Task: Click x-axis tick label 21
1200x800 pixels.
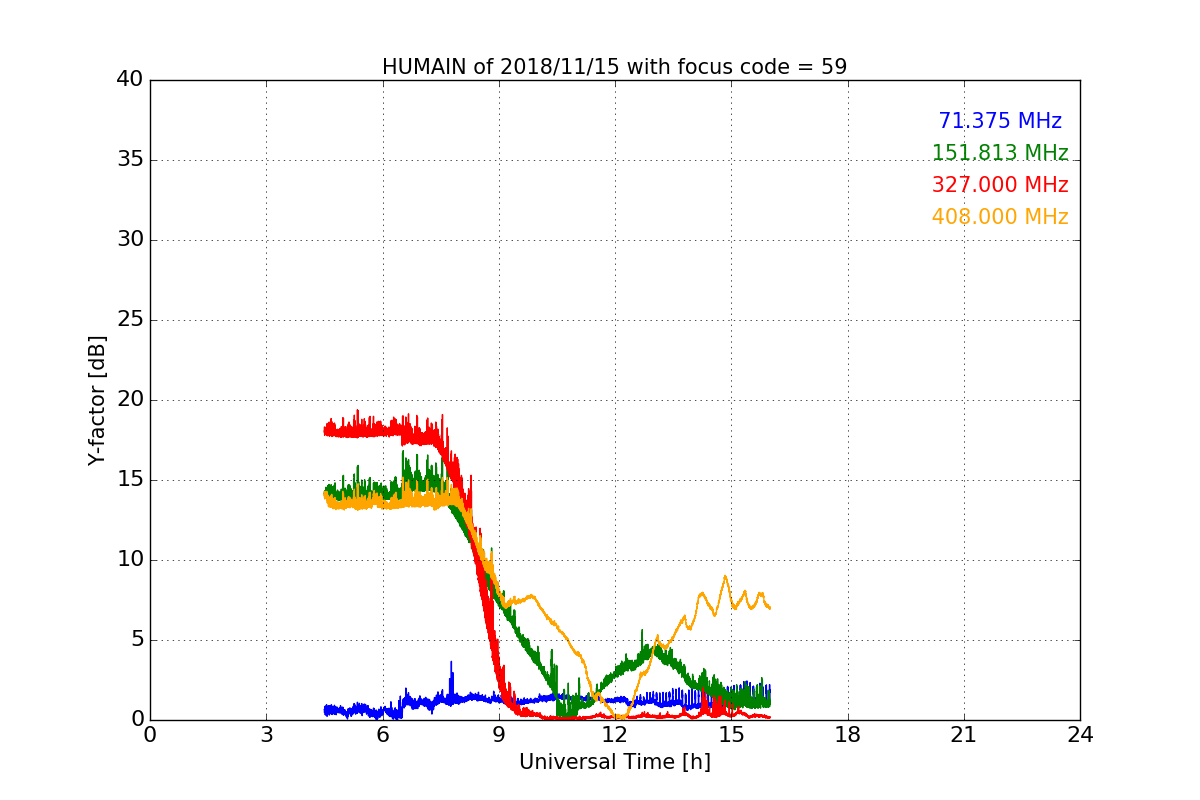Action: [964, 735]
